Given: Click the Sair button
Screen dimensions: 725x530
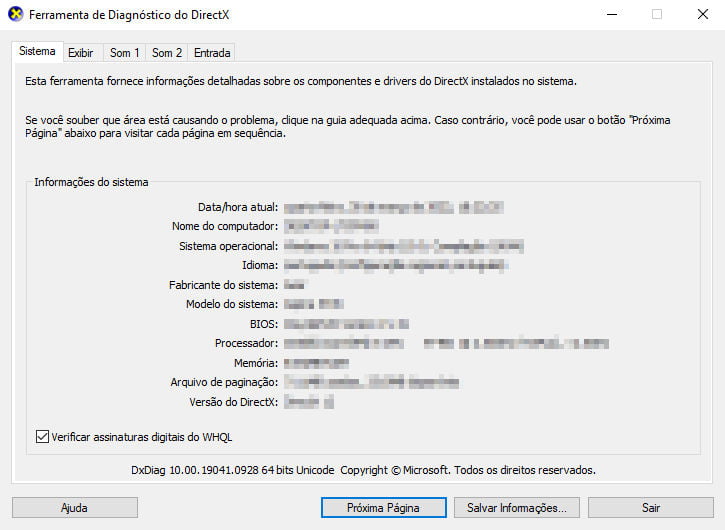Looking at the screenshot, I should click(x=651, y=508).
